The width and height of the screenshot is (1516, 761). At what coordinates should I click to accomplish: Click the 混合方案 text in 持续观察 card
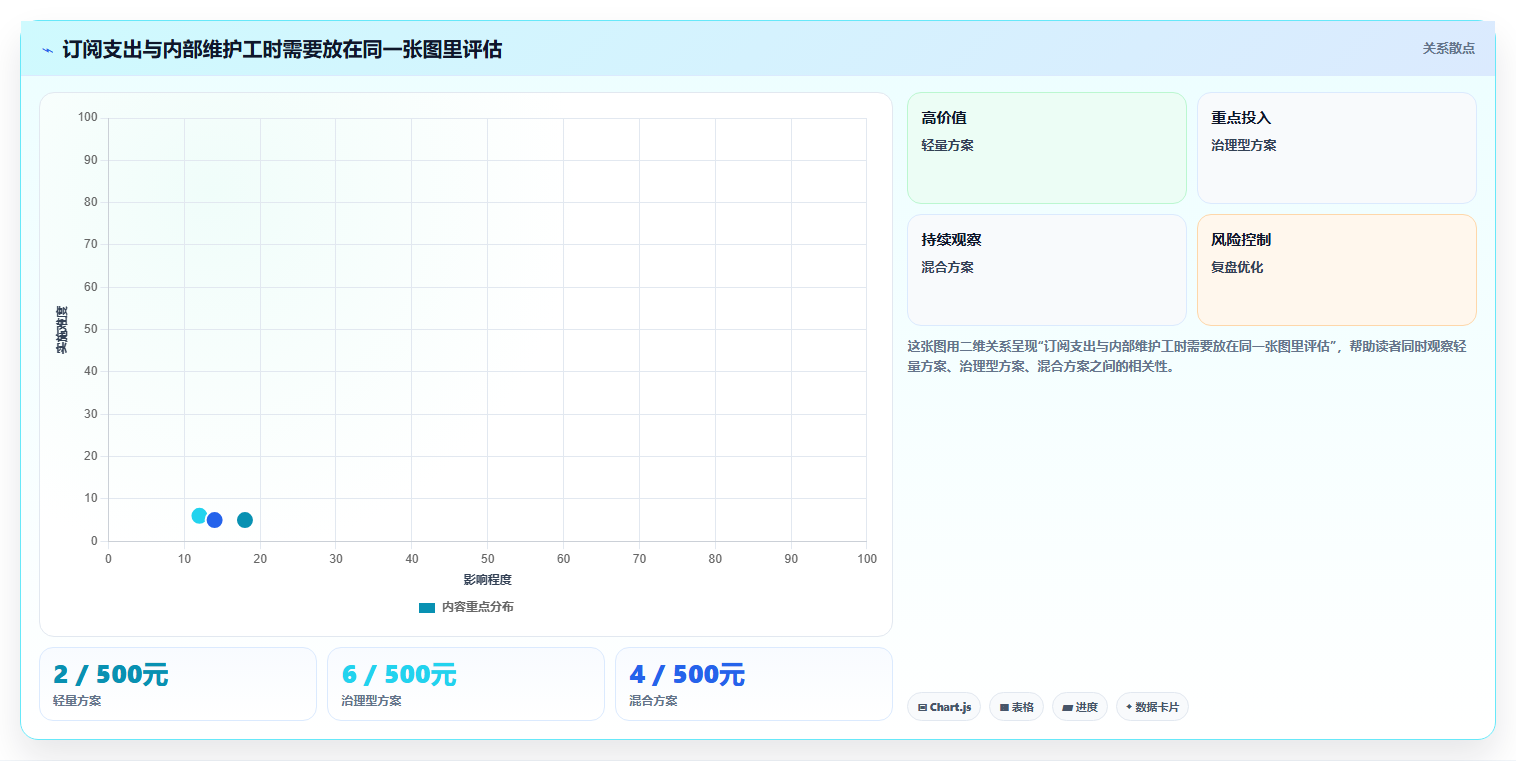947,267
